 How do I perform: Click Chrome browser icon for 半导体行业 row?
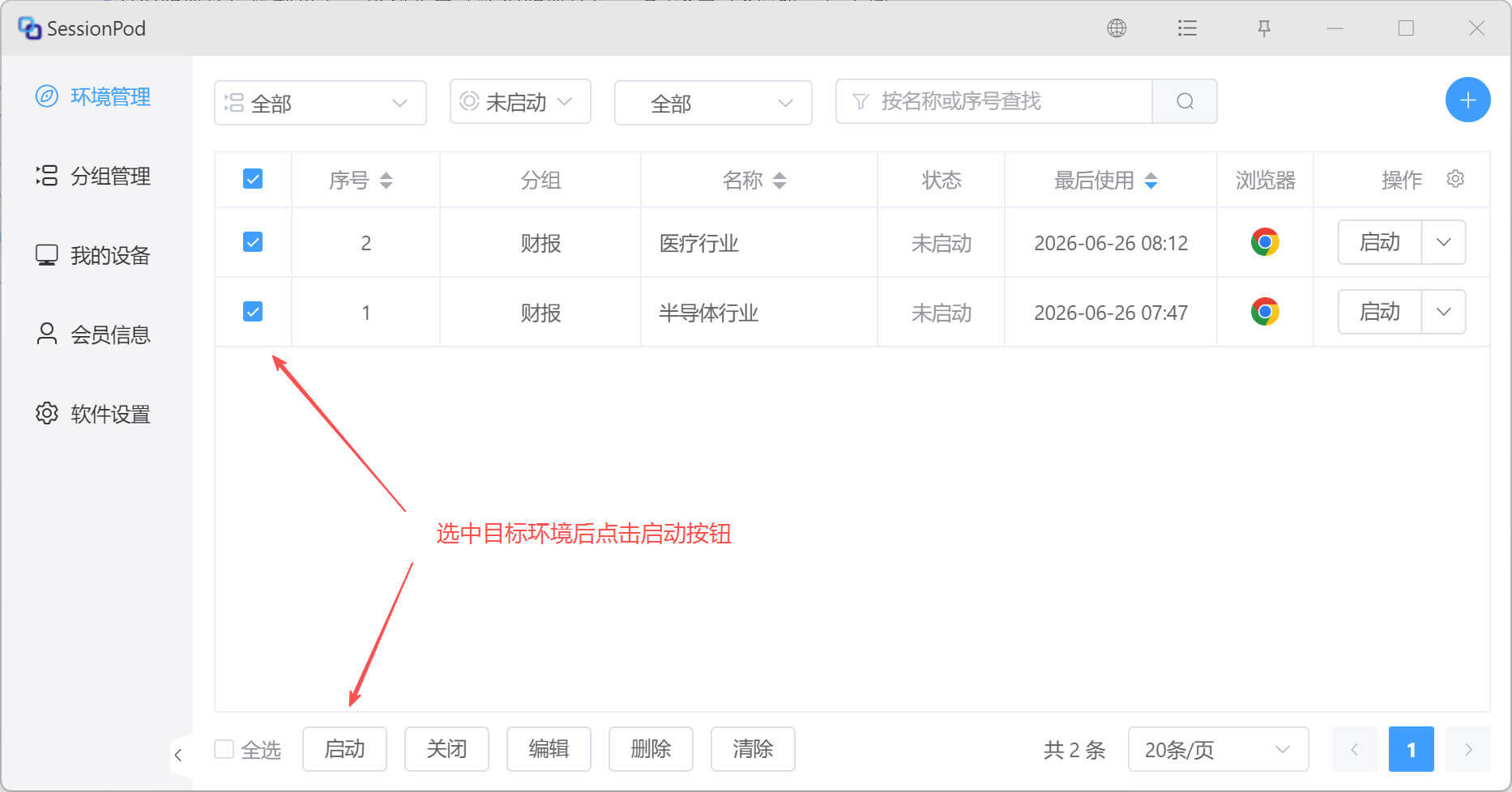tap(1265, 312)
